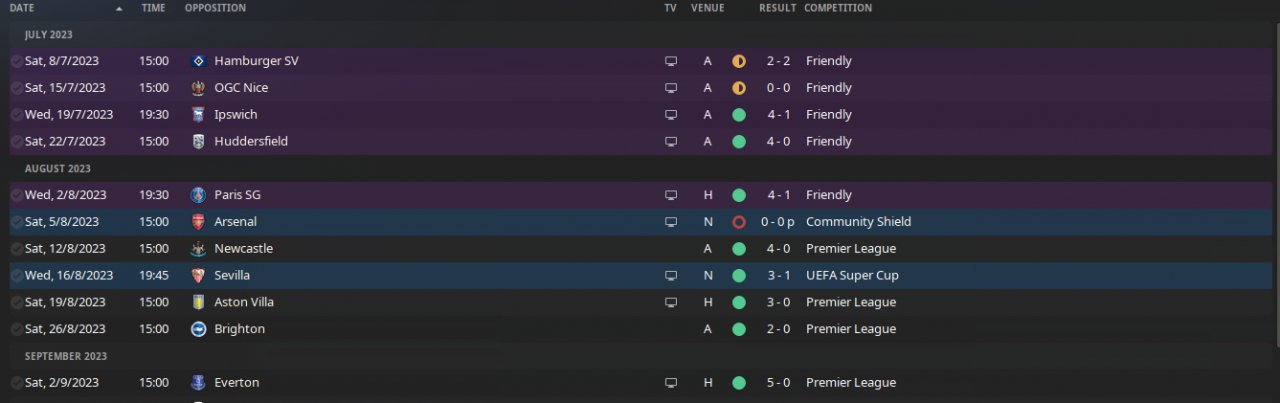
Task: Open the 3 - 1 UEFA Super Cup result
Action: pos(777,275)
